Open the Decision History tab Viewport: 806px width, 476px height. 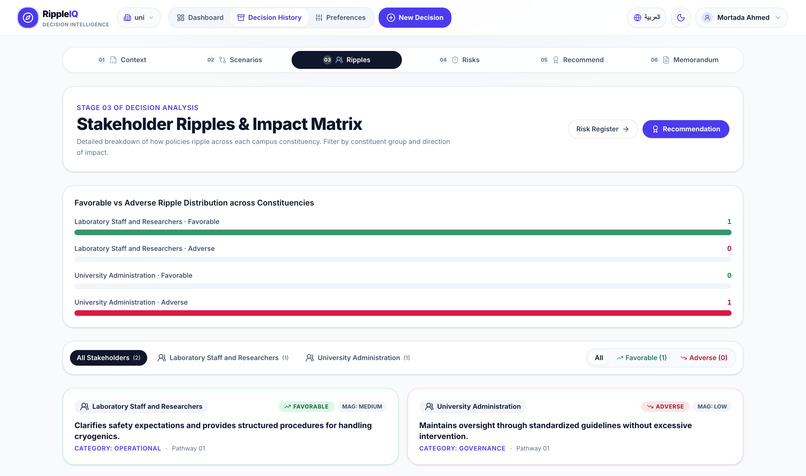click(x=269, y=17)
